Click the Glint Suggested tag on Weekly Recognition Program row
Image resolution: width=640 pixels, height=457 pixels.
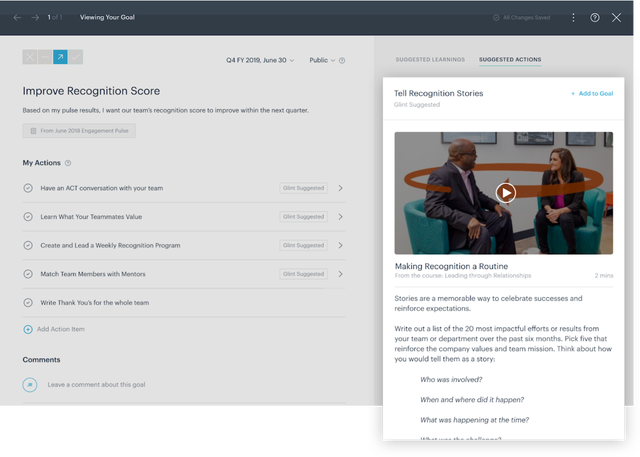[303, 245]
